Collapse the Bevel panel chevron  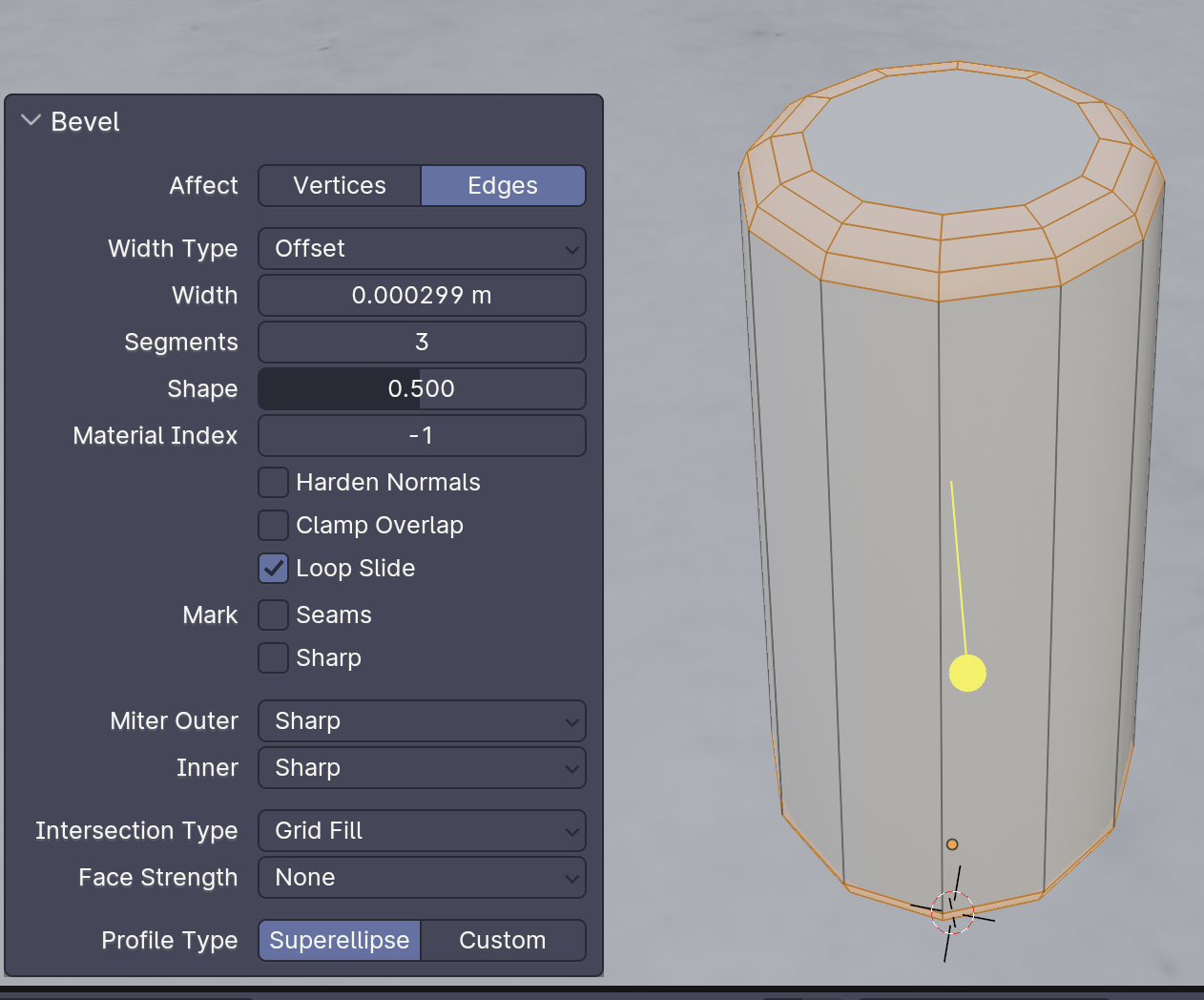click(x=31, y=120)
